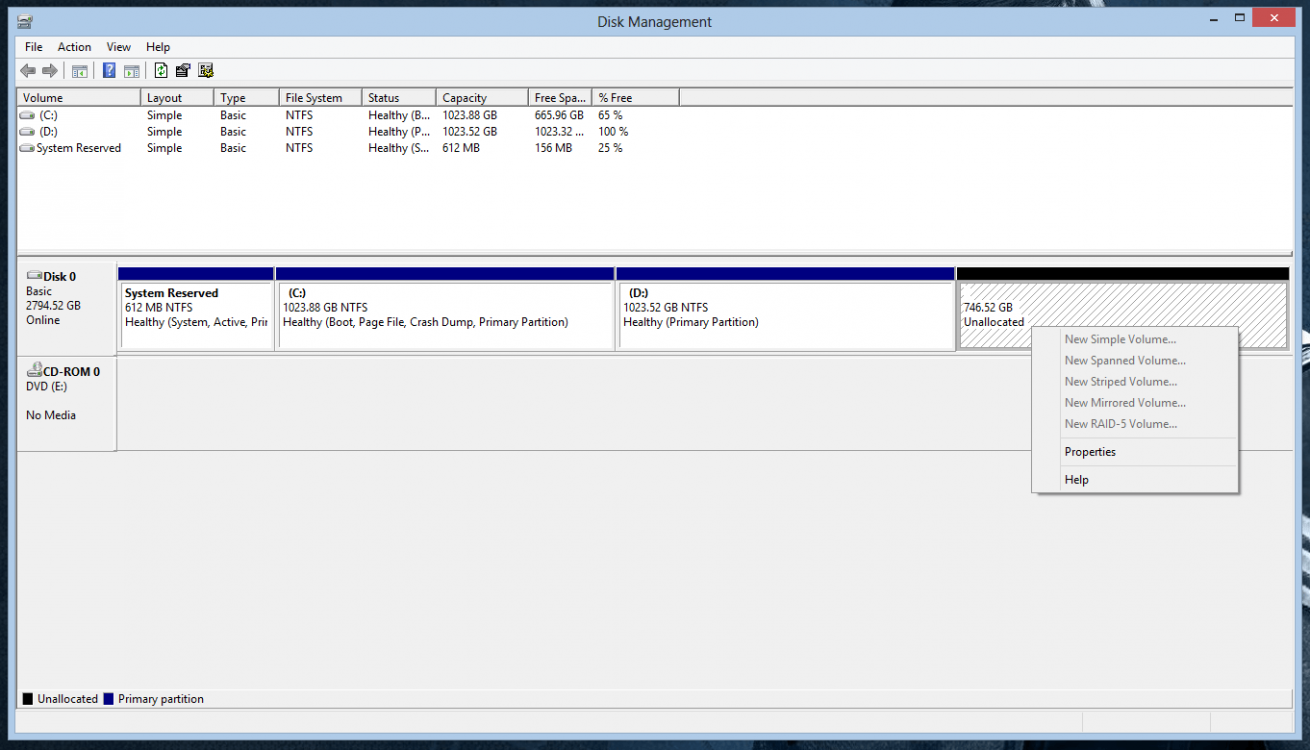Viewport: 1310px width, 750px height.
Task: Click the Forward arrow in toolbar
Action: click(49, 71)
